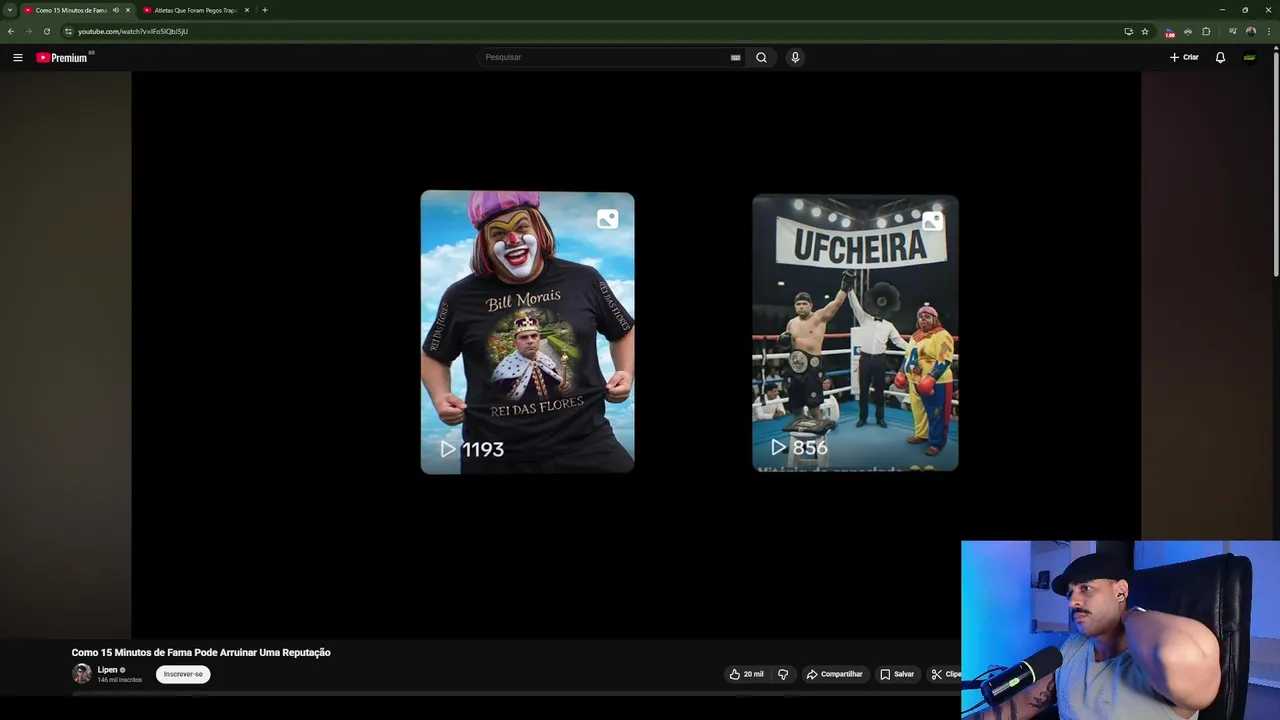Start voice search with microphone icon
The width and height of the screenshot is (1280, 720).
pos(795,57)
